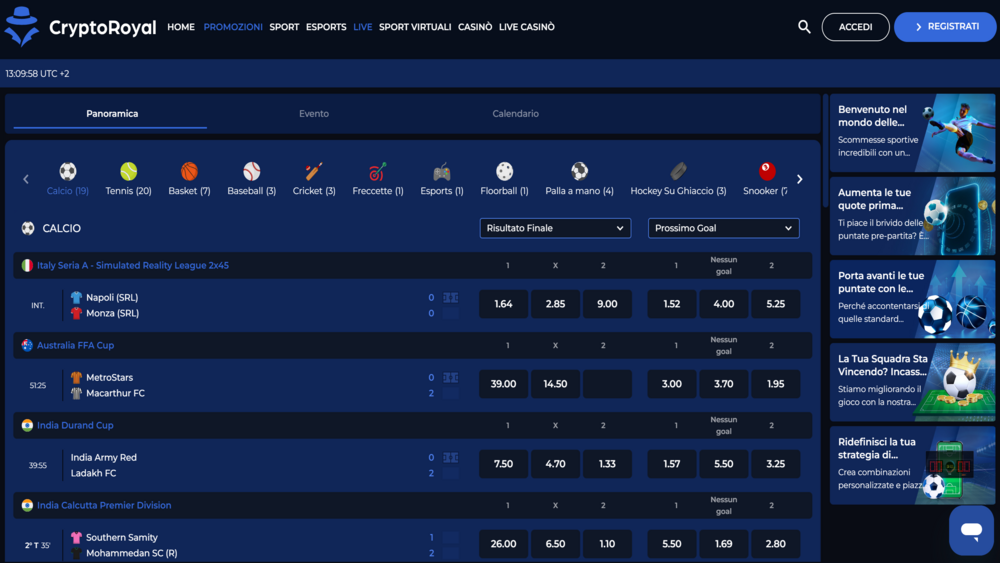Open India Durand Cup league link
The height and width of the screenshot is (563, 1000).
pyautogui.click(x=75, y=425)
